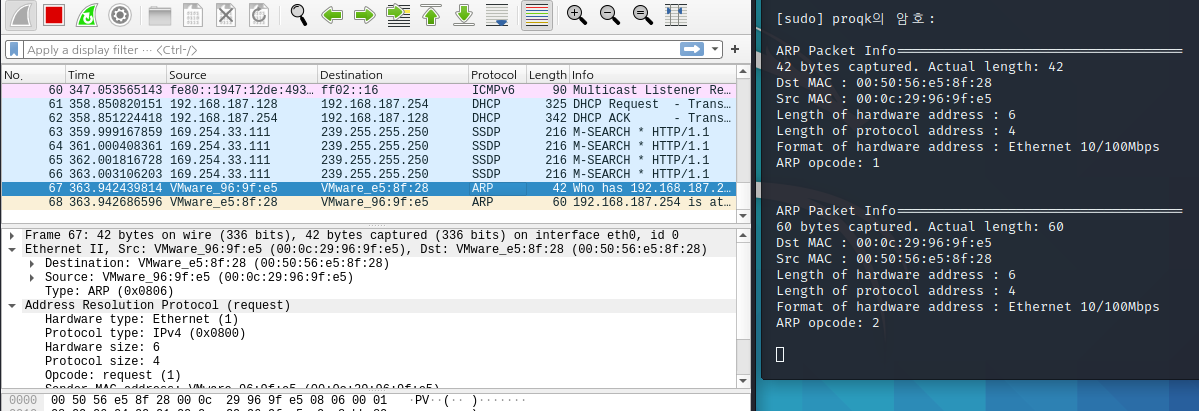Screen dimensions: 1199x411
Task: Select packet 62 DHCP ACK row
Action: (369, 118)
